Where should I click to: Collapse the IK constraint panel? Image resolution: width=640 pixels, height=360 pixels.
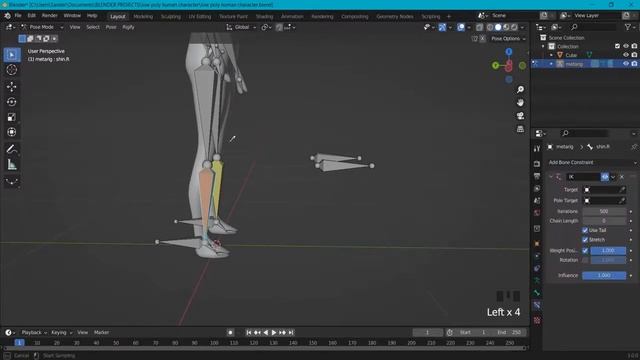pyautogui.click(x=551, y=177)
